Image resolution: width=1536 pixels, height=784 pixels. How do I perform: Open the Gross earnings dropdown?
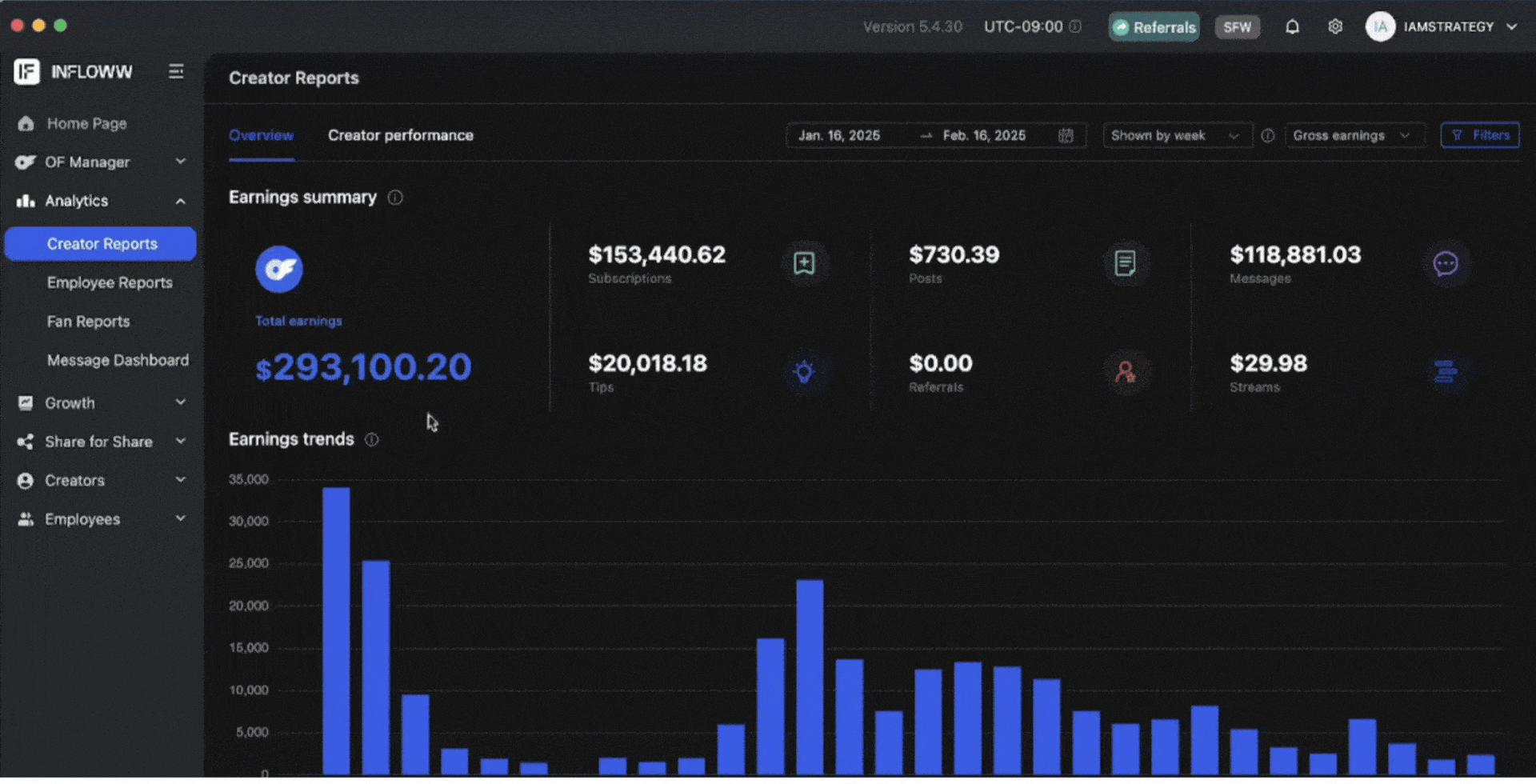[1352, 136]
